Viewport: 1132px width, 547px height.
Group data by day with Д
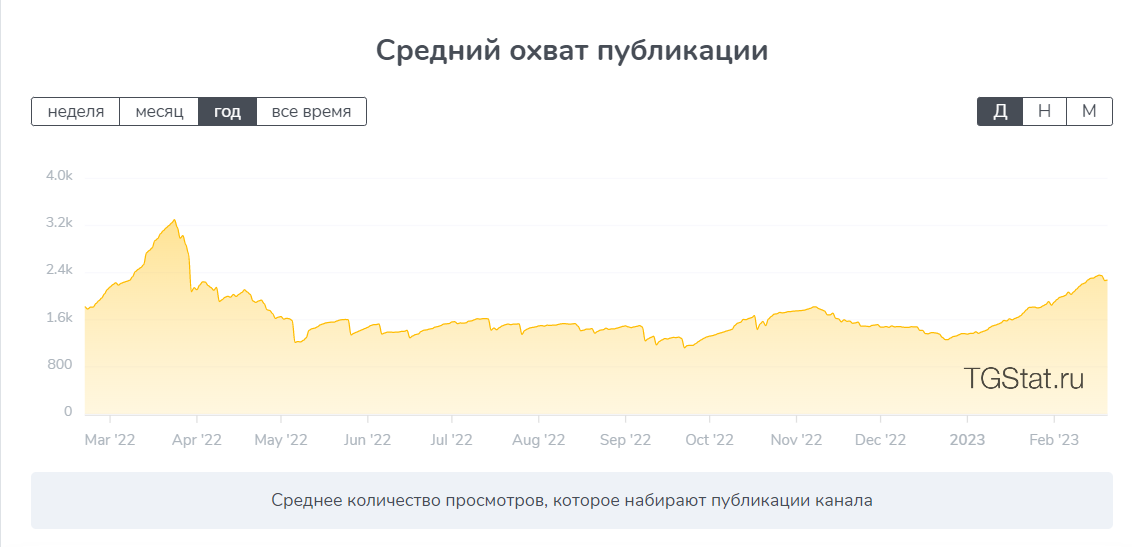click(x=1000, y=112)
